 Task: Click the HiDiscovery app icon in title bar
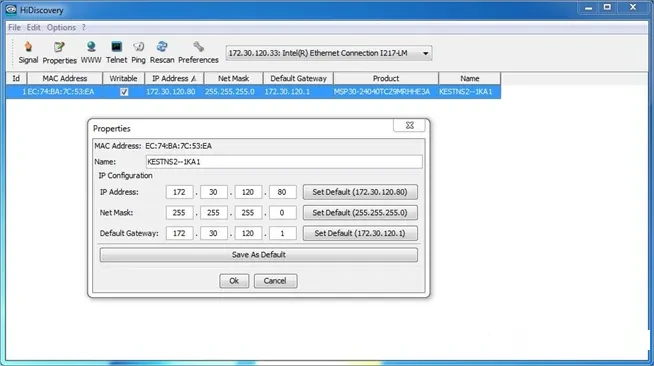coord(11,10)
